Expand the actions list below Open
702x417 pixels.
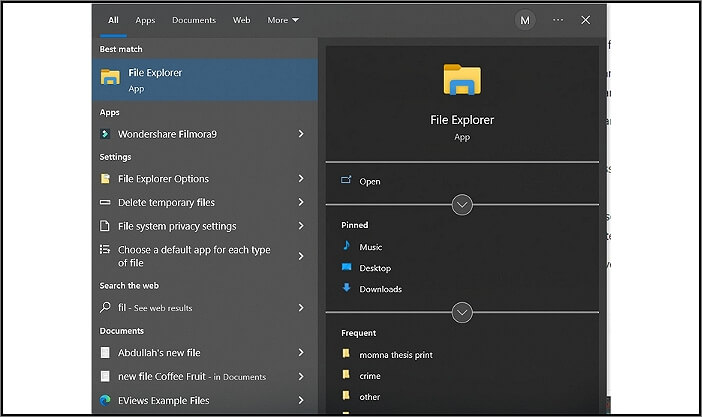point(462,204)
